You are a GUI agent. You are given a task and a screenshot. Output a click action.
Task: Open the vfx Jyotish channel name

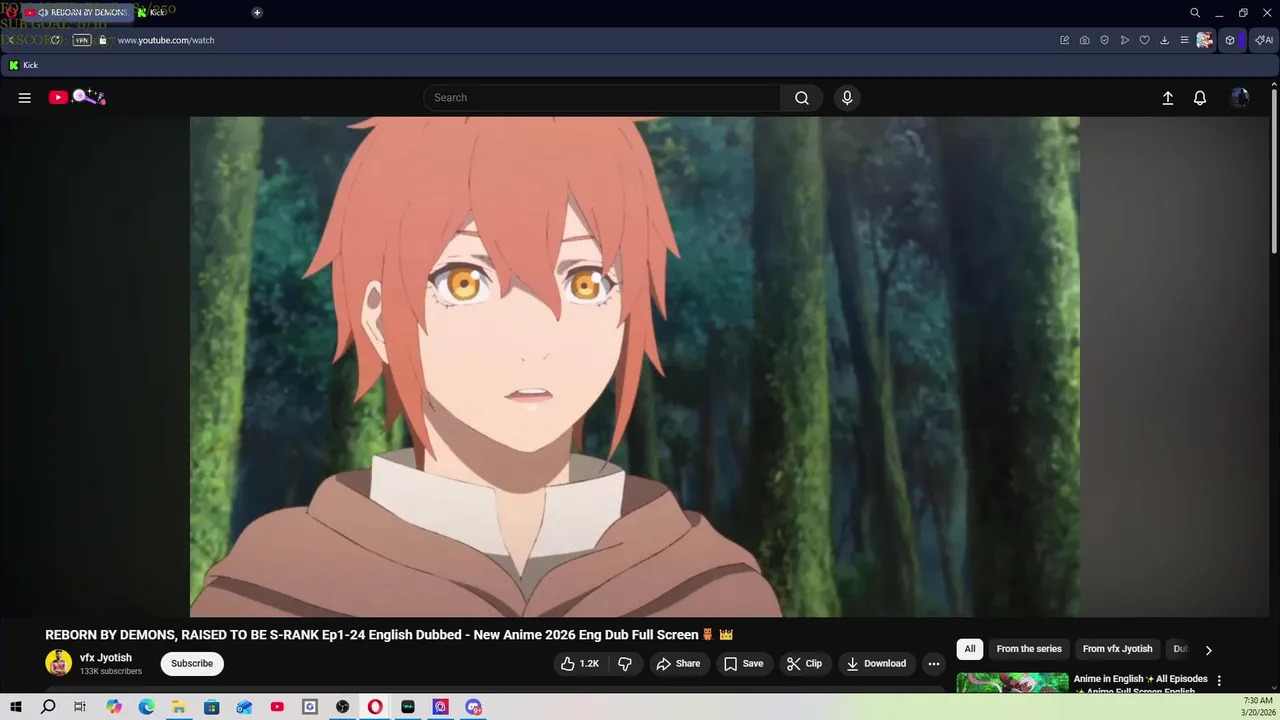[x=106, y=658]
